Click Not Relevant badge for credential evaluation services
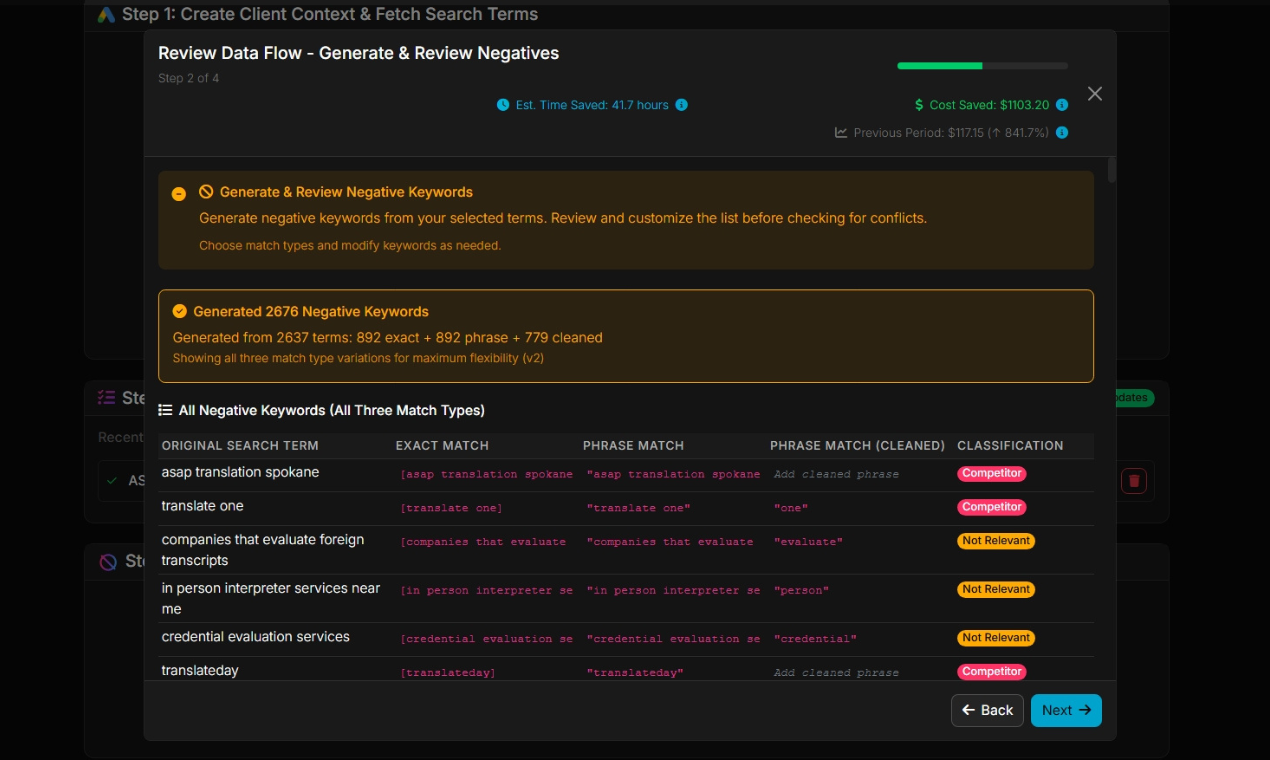1270x760 pixels. tap(995, 638)
